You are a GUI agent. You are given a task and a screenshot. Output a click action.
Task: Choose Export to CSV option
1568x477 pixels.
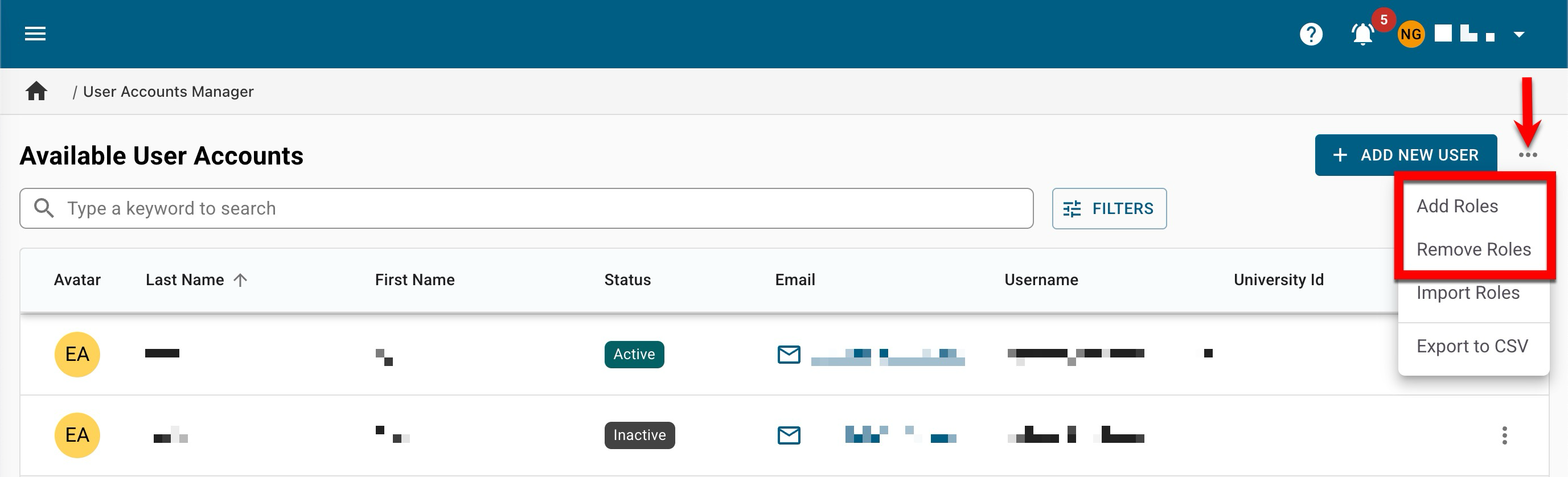pos(1472,346)
